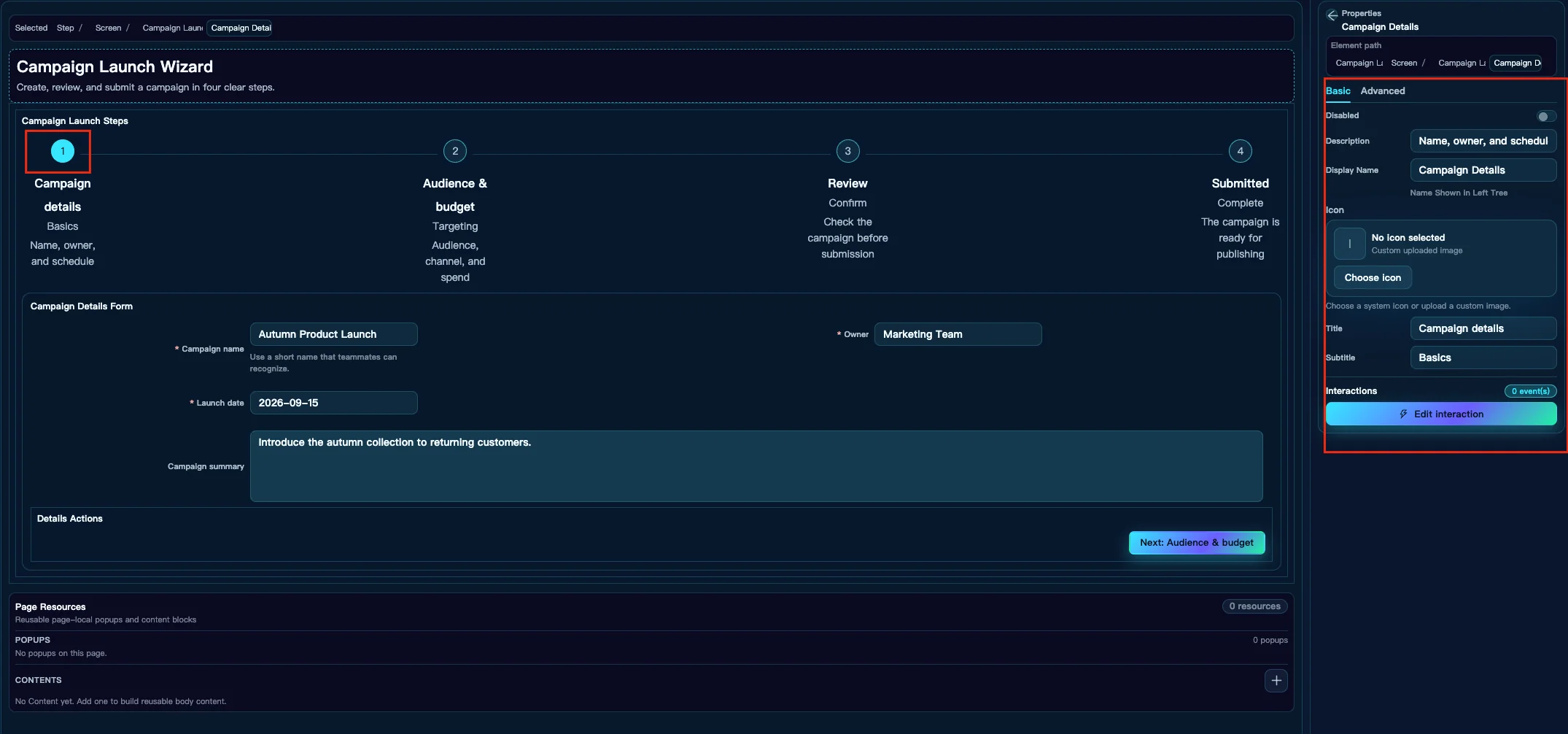Click the Launch date field
This screenshot has width=1568, height=734.
point(333,403)
